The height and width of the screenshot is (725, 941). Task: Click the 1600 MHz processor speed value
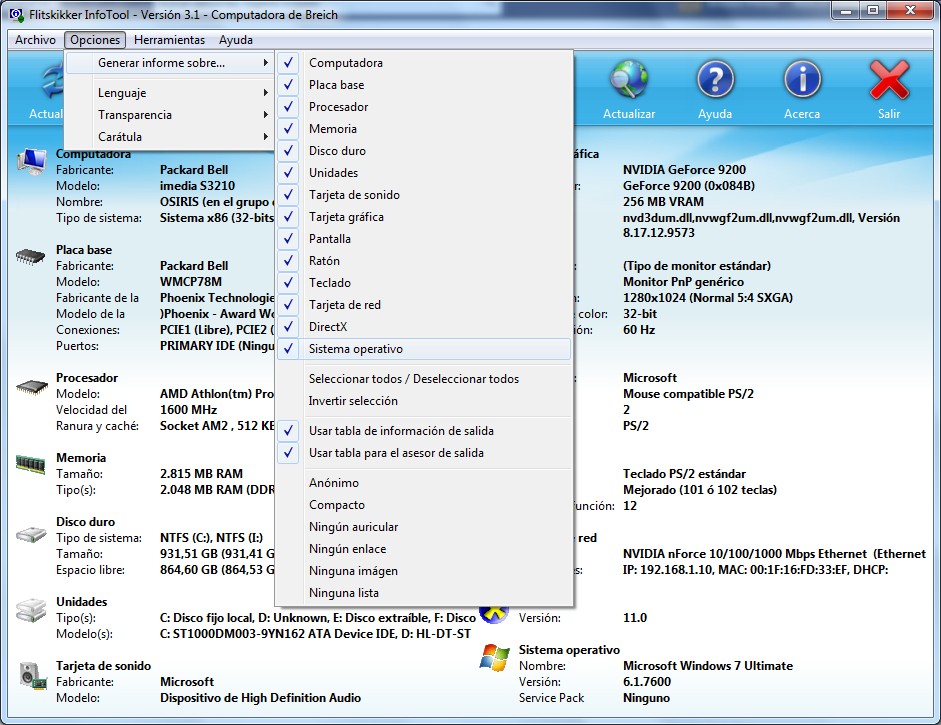[x=188, y=409]
